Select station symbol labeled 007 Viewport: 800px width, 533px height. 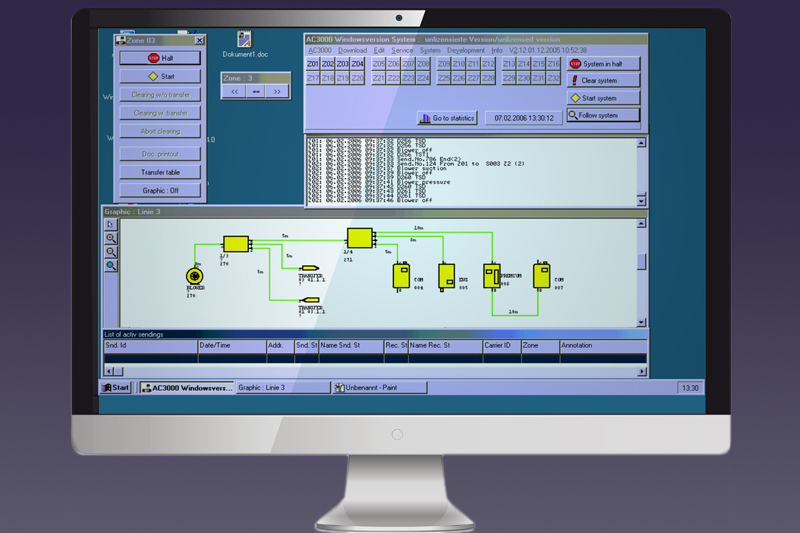541,275
